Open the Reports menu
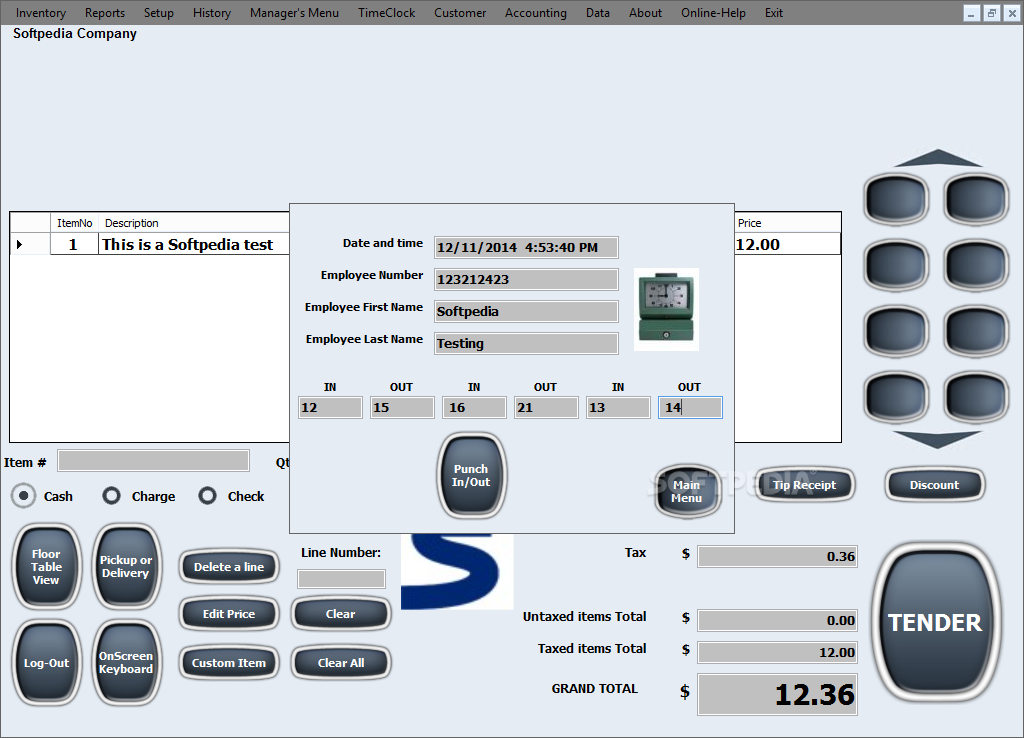 point(104,12)
